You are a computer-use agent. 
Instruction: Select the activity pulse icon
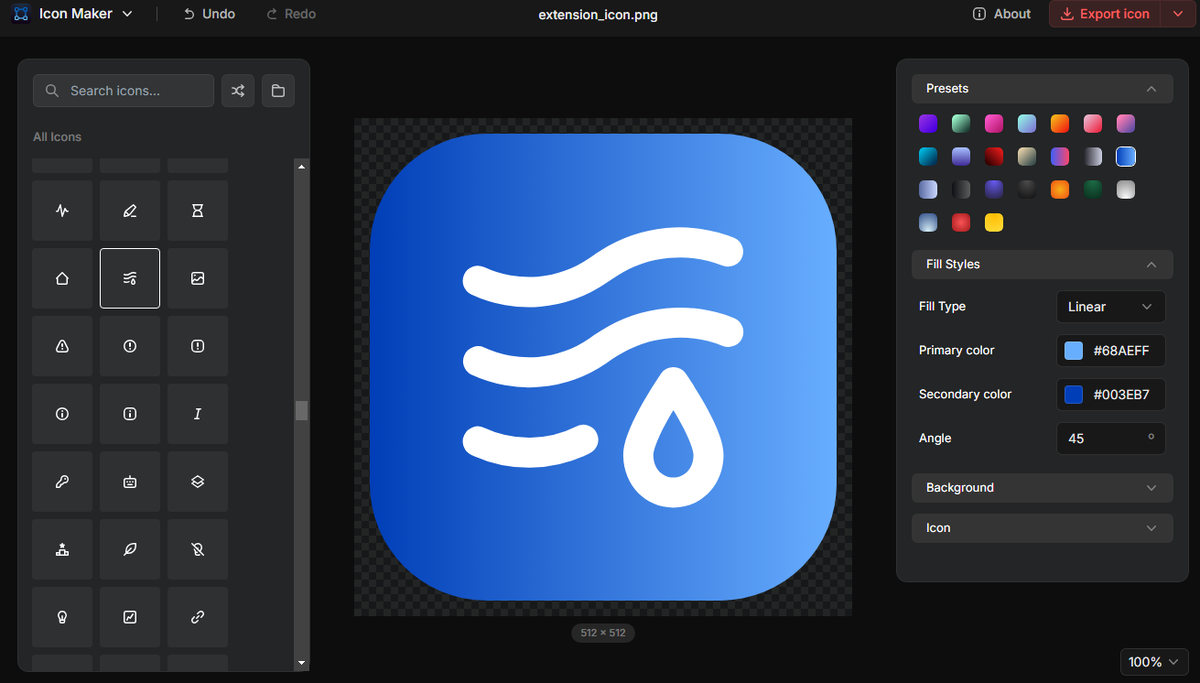62,211
